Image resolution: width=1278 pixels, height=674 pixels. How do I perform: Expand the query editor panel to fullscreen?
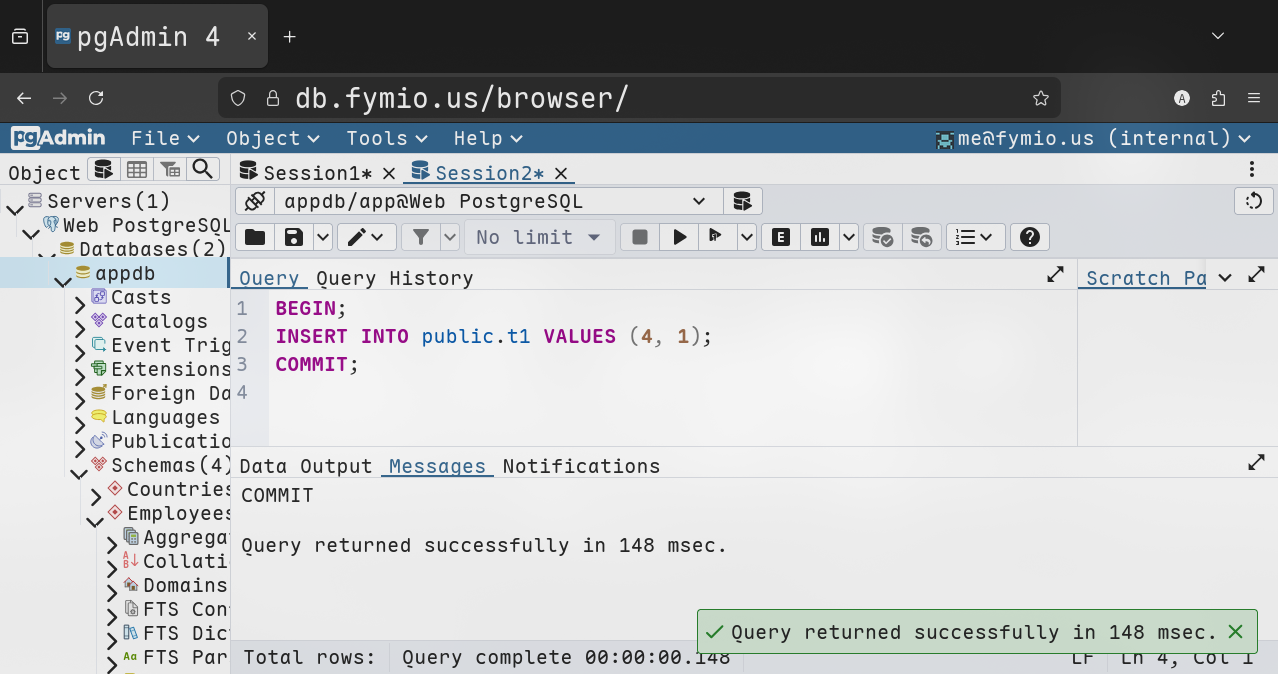1055,274
